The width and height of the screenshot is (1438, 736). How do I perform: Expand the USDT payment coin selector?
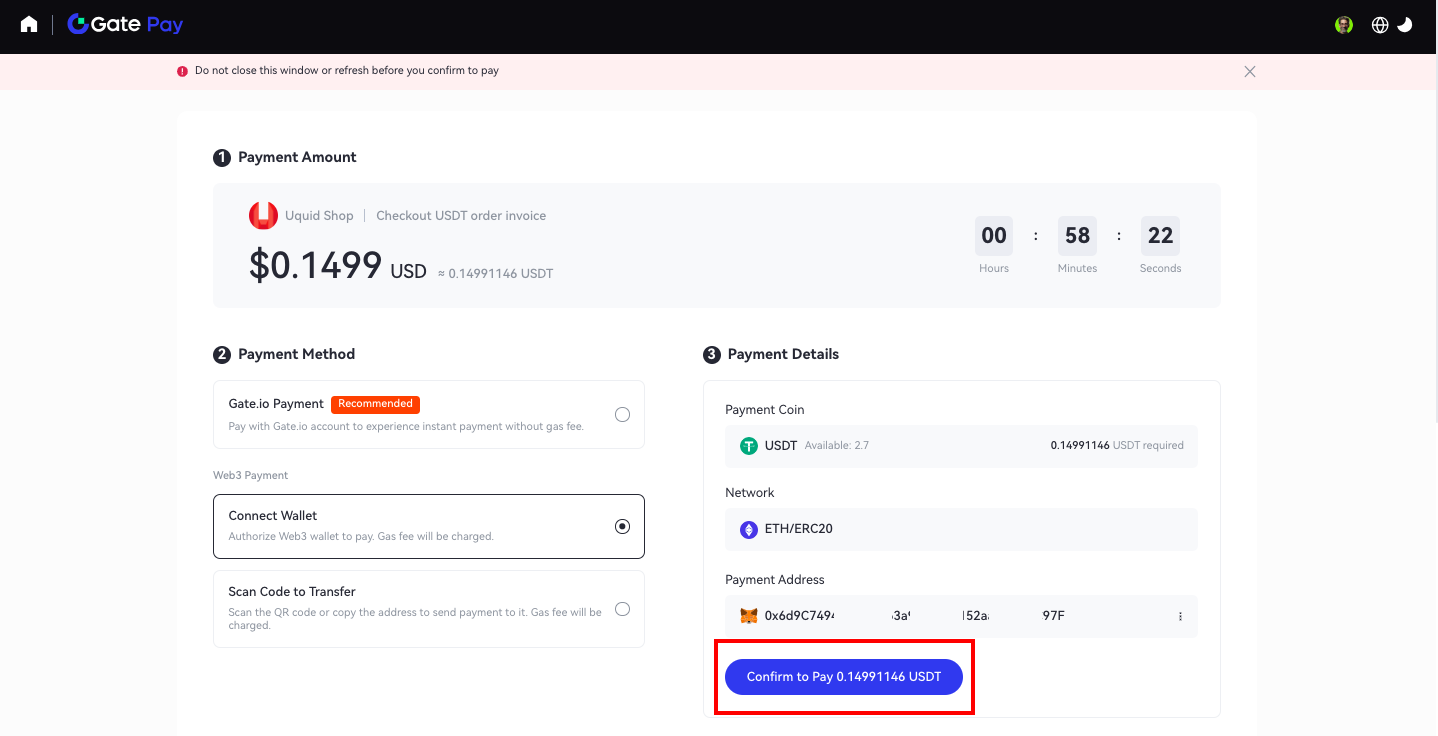click(960, 446)
